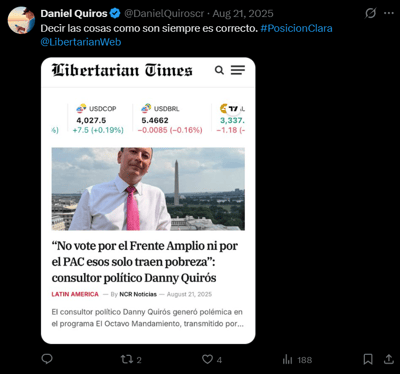Select the USDCOP ticker quote
Viewport: 400px width, 374px height.
pos(100,119)
